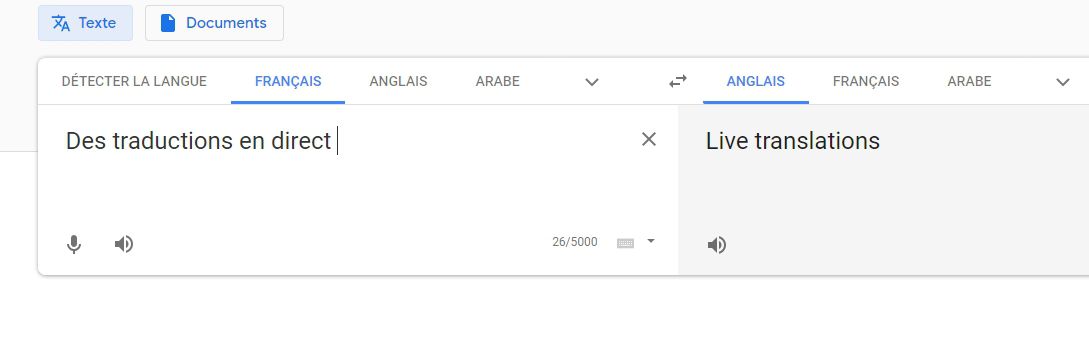The width and height of the screenshot is (1089, 361).
Task: Swap source and target languages
Action: [x=678, y=81]
